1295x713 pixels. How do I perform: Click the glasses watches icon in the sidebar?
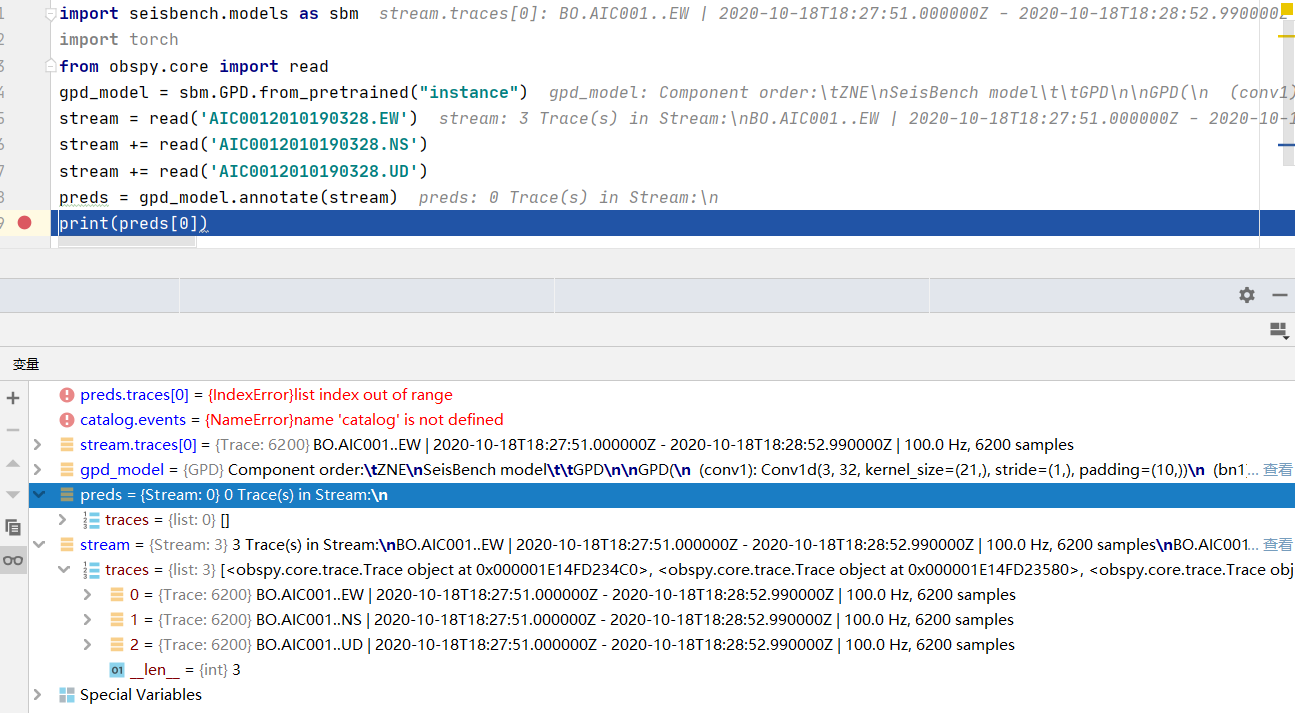13,559
